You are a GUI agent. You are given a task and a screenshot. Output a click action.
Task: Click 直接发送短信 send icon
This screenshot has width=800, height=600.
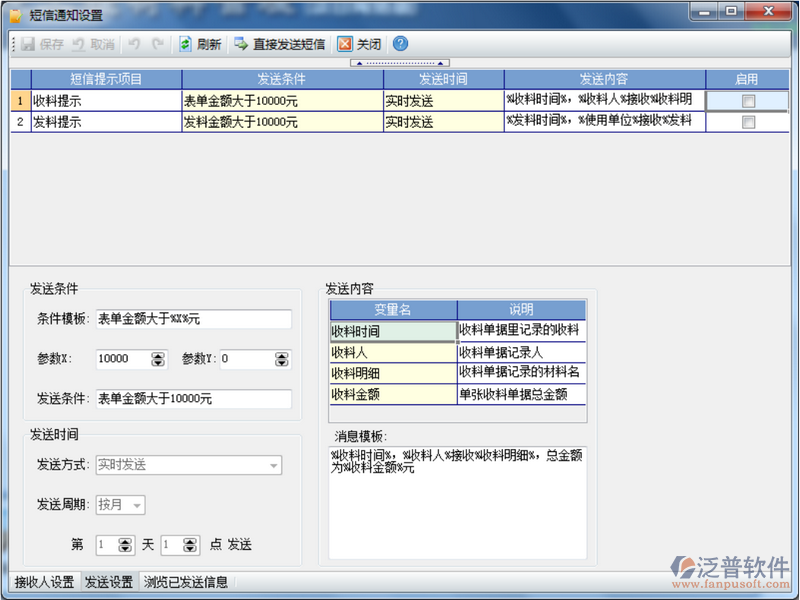[x=241, y=44]
